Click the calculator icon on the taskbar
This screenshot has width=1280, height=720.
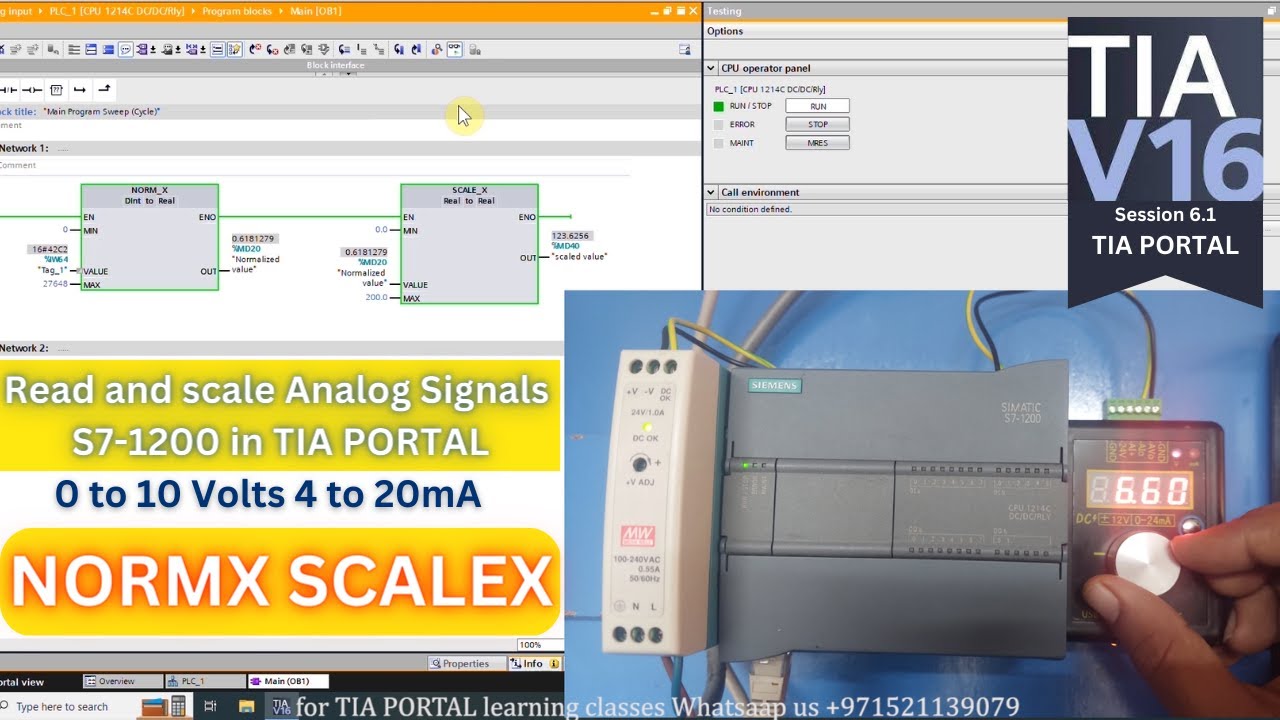click(178, 706)
